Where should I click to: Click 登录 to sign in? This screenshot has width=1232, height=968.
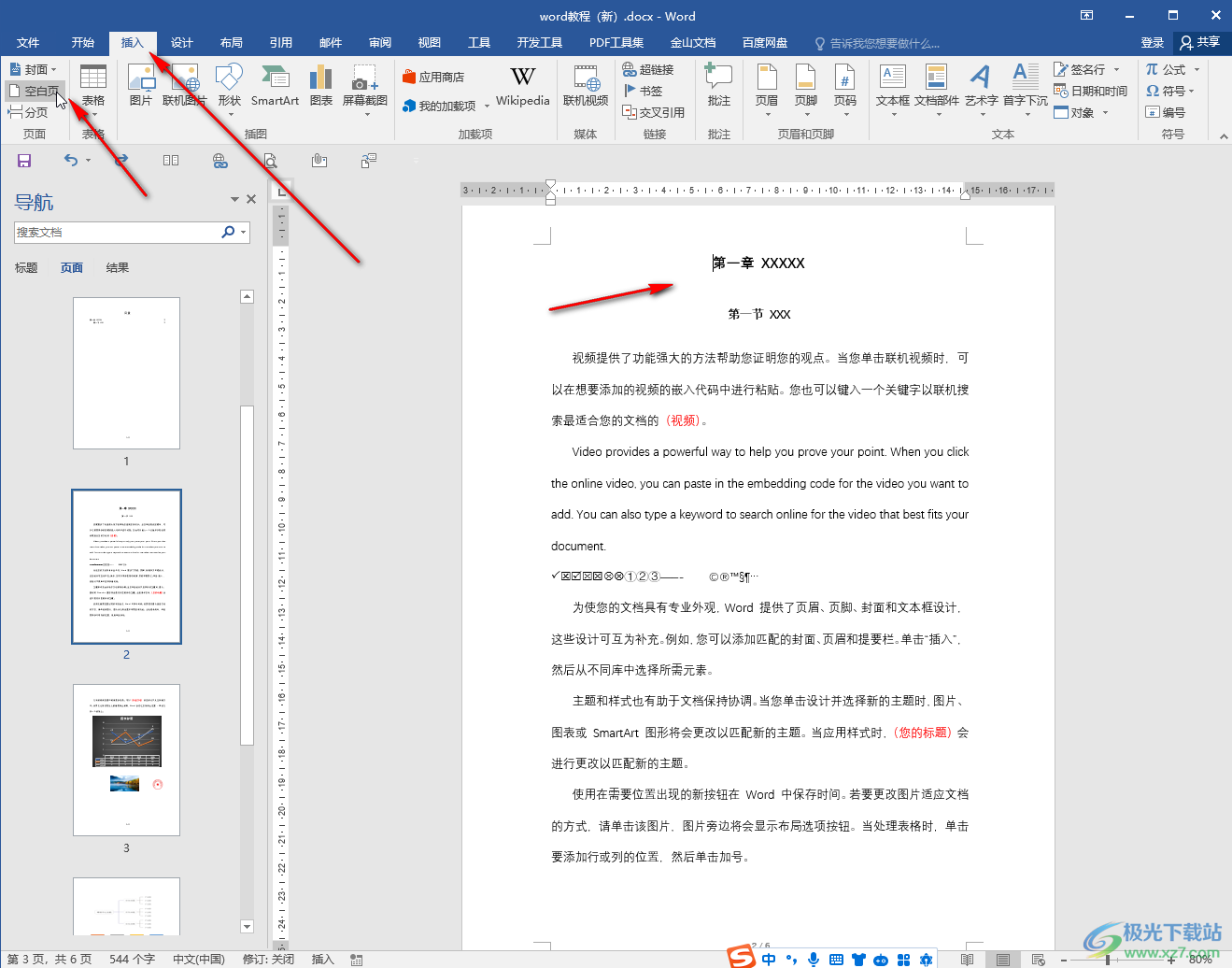pyautogui.click(x=1153, y=43)
